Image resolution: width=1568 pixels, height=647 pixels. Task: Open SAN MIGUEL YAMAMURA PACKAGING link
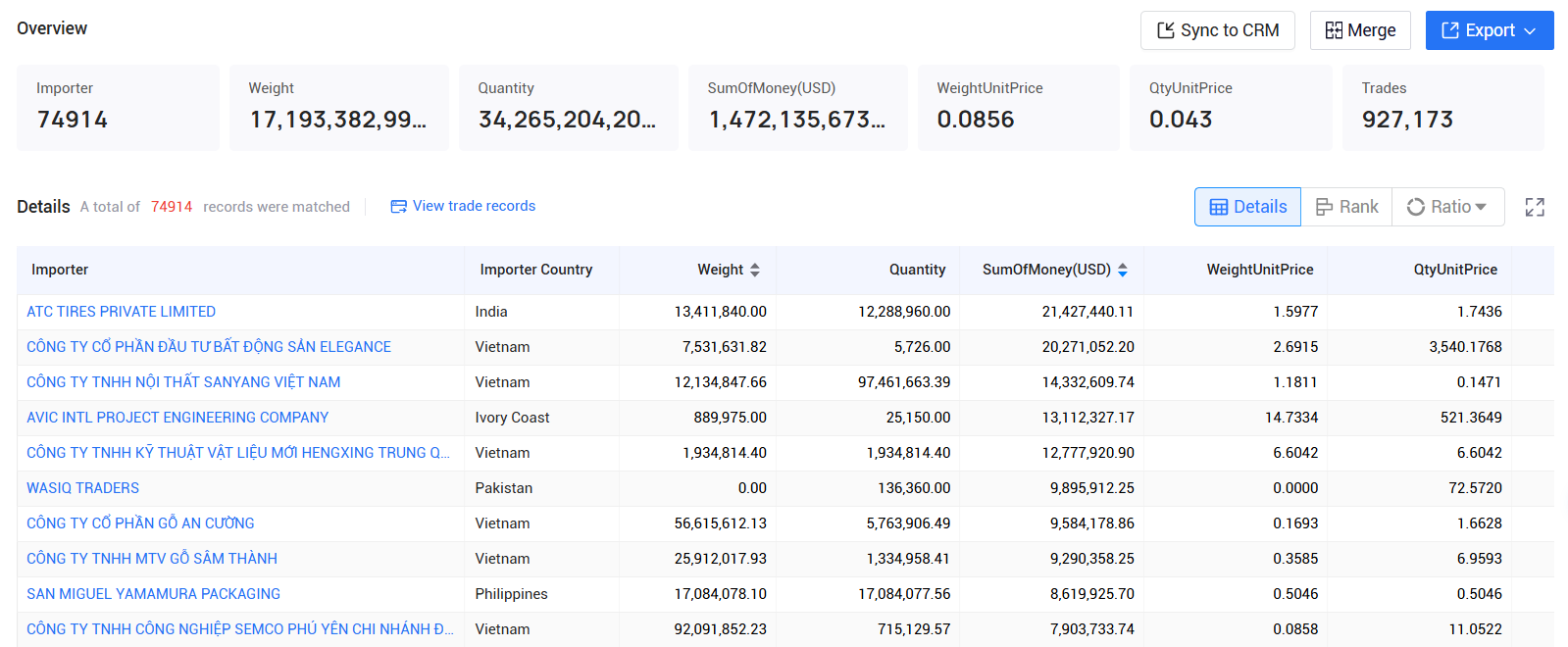pos(153,594)
